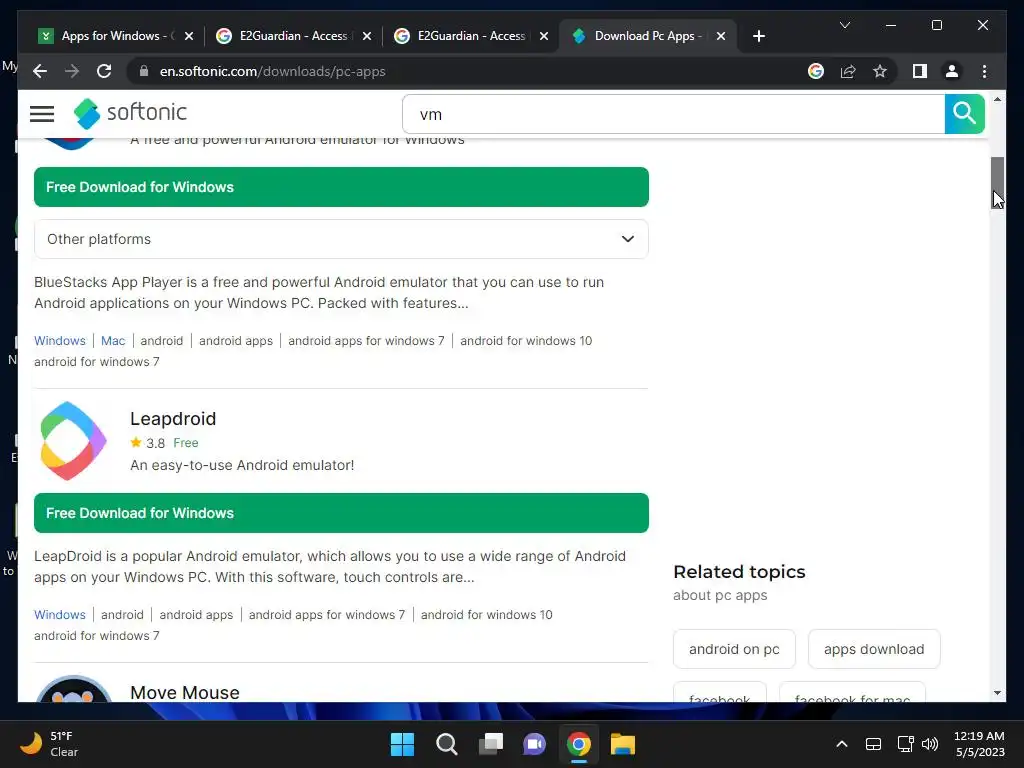The height and width of the screenshot is (768, 1024).
Task: Click the apps download topic chip
Action: click(874, 649)
